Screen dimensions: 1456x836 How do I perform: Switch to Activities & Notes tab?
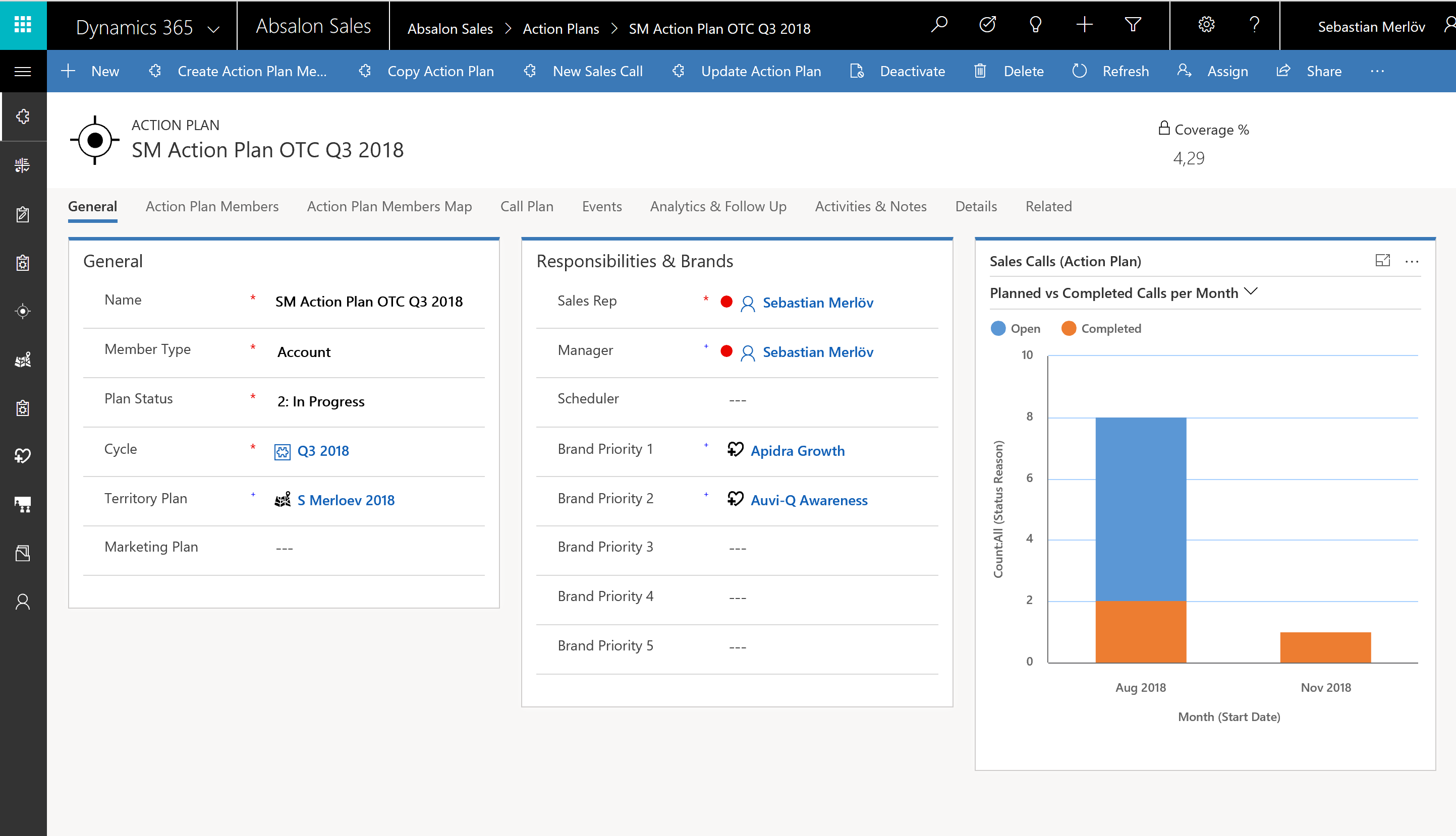871,207
